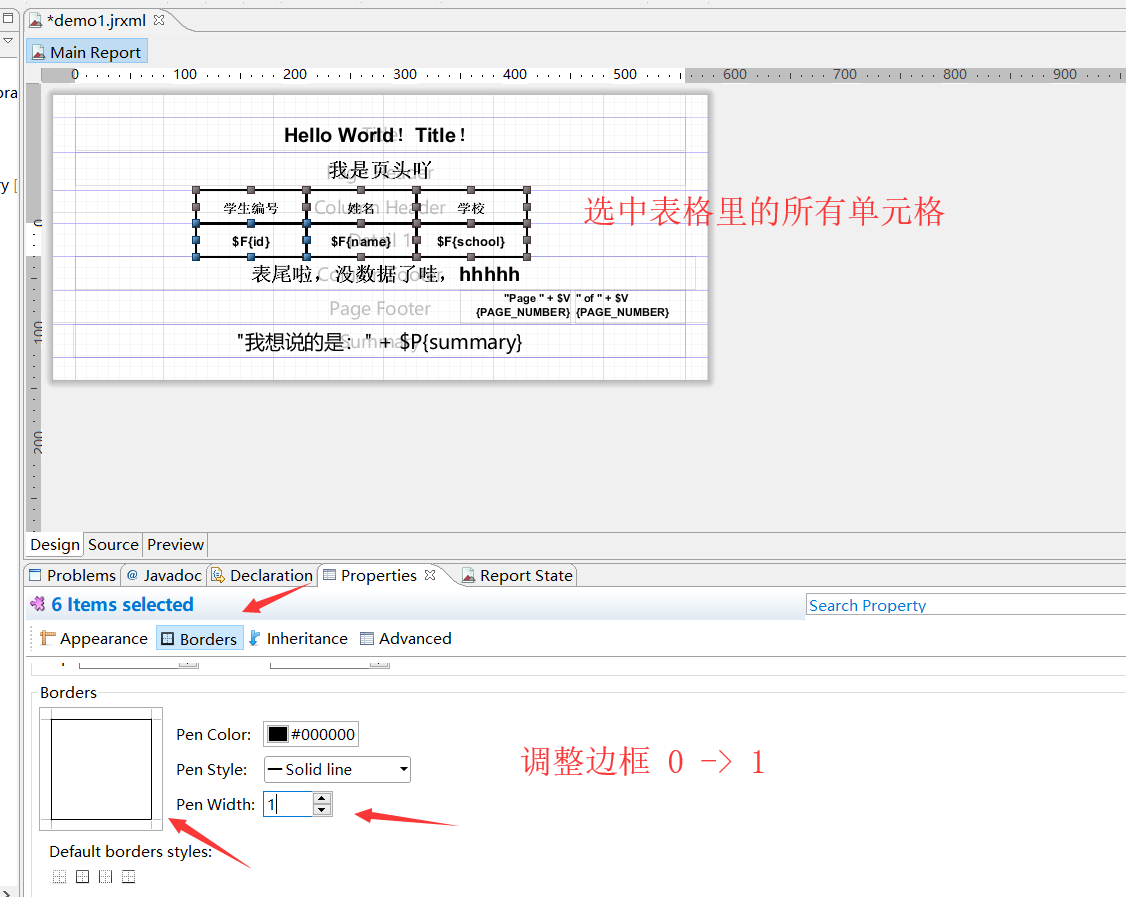Apply the top-bottom borders style preset
Screen dimensions: 1126x897
click(x=128, y=876)
